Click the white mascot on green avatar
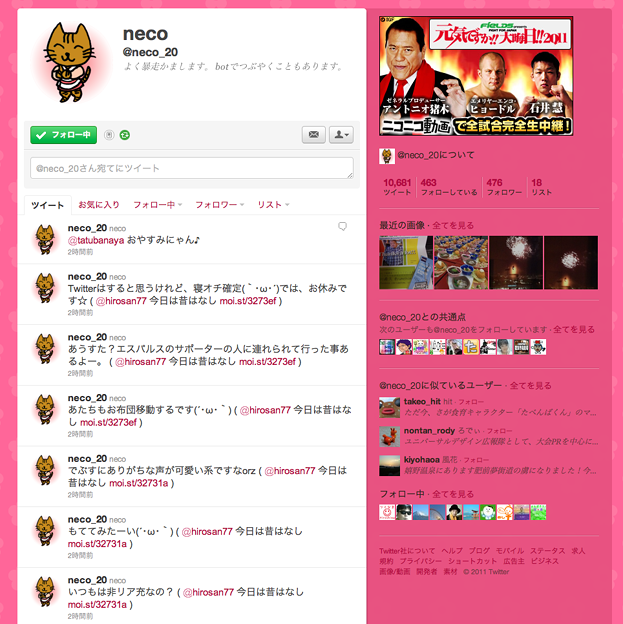This screenshot has height=624, width=623. 488,512
